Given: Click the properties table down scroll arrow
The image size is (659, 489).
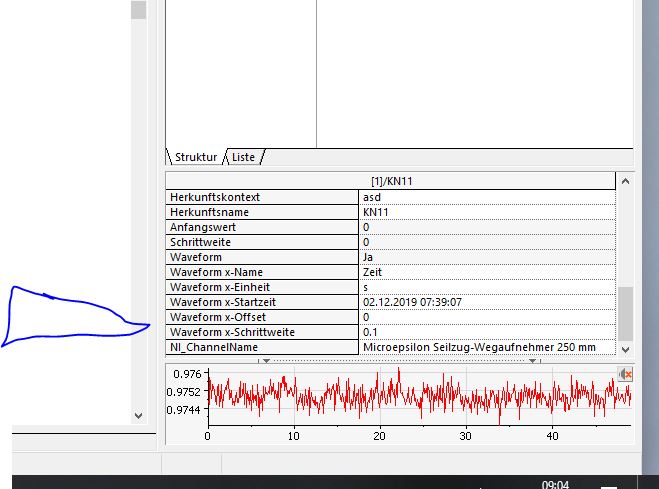Looking at the screenshot, I should 625,350.
